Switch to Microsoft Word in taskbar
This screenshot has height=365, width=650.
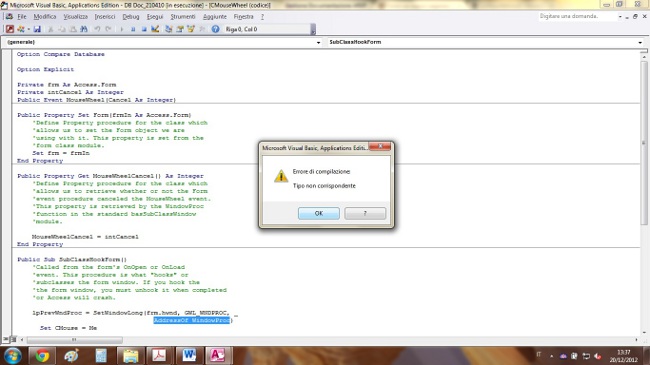[x=189, y=356]
